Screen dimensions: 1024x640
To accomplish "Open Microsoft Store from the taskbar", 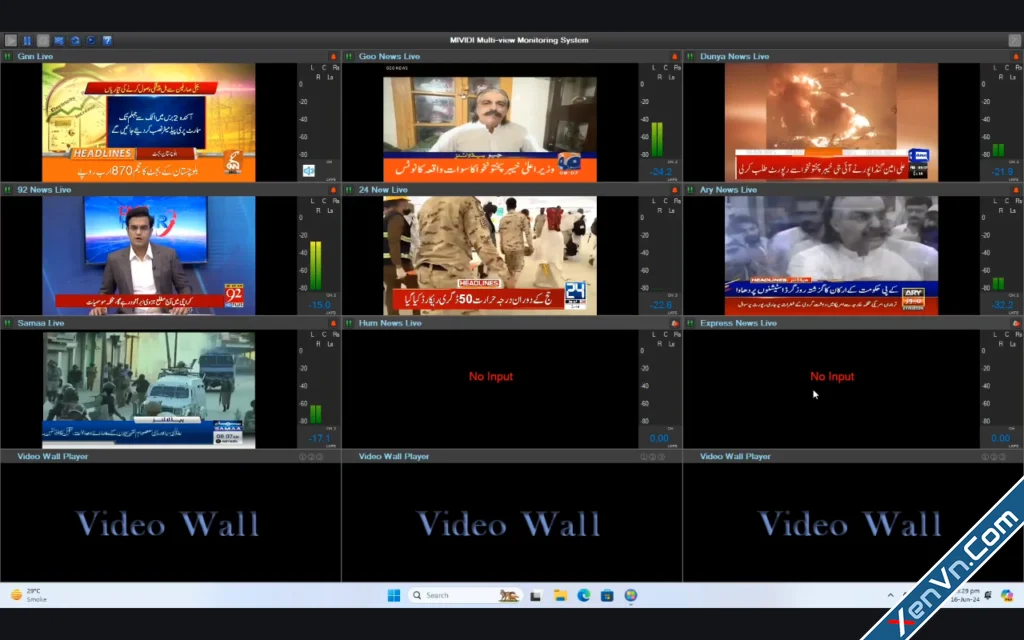I will [607, 595].
